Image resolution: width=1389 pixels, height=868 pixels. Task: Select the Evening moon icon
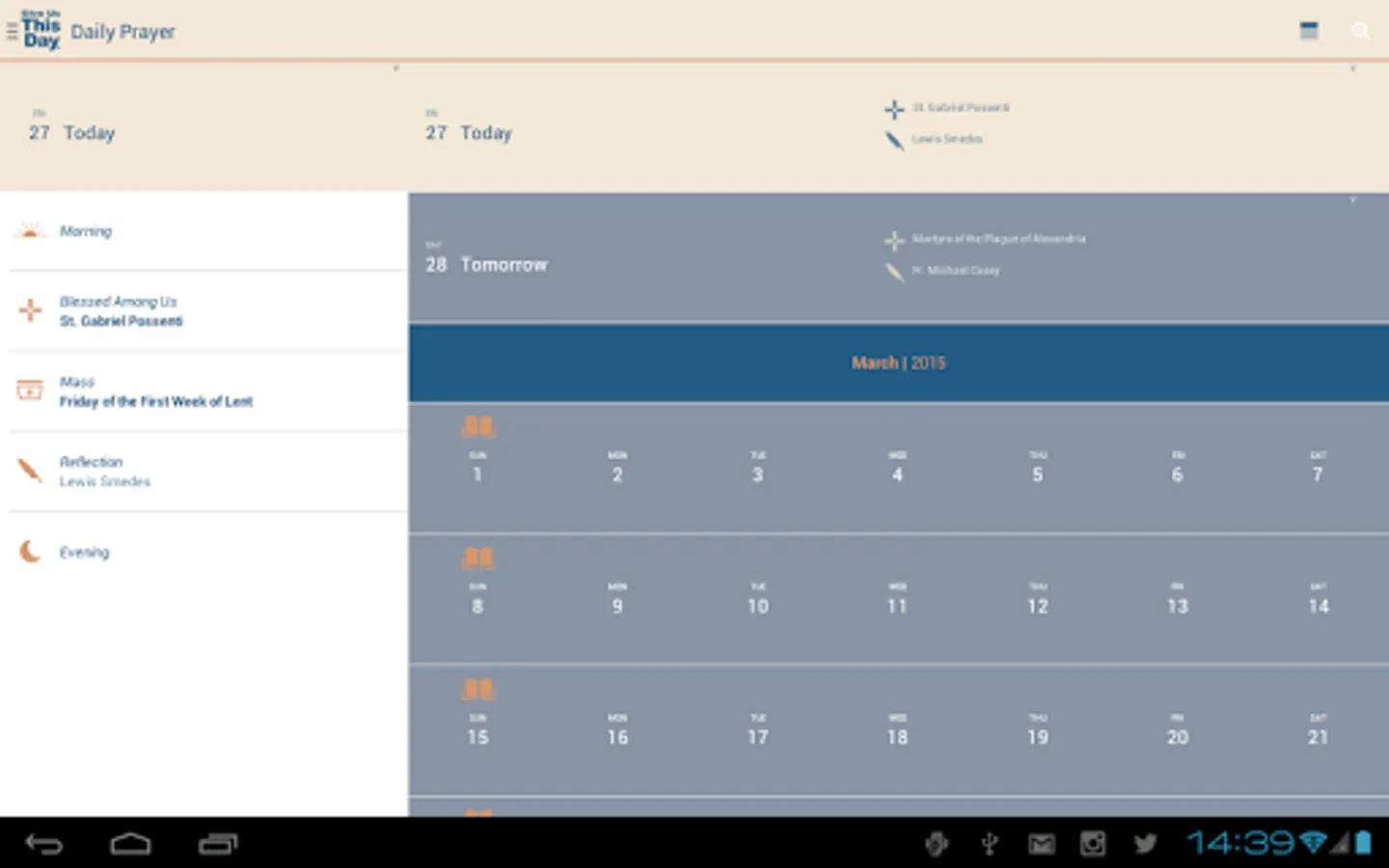coord(30,552)
